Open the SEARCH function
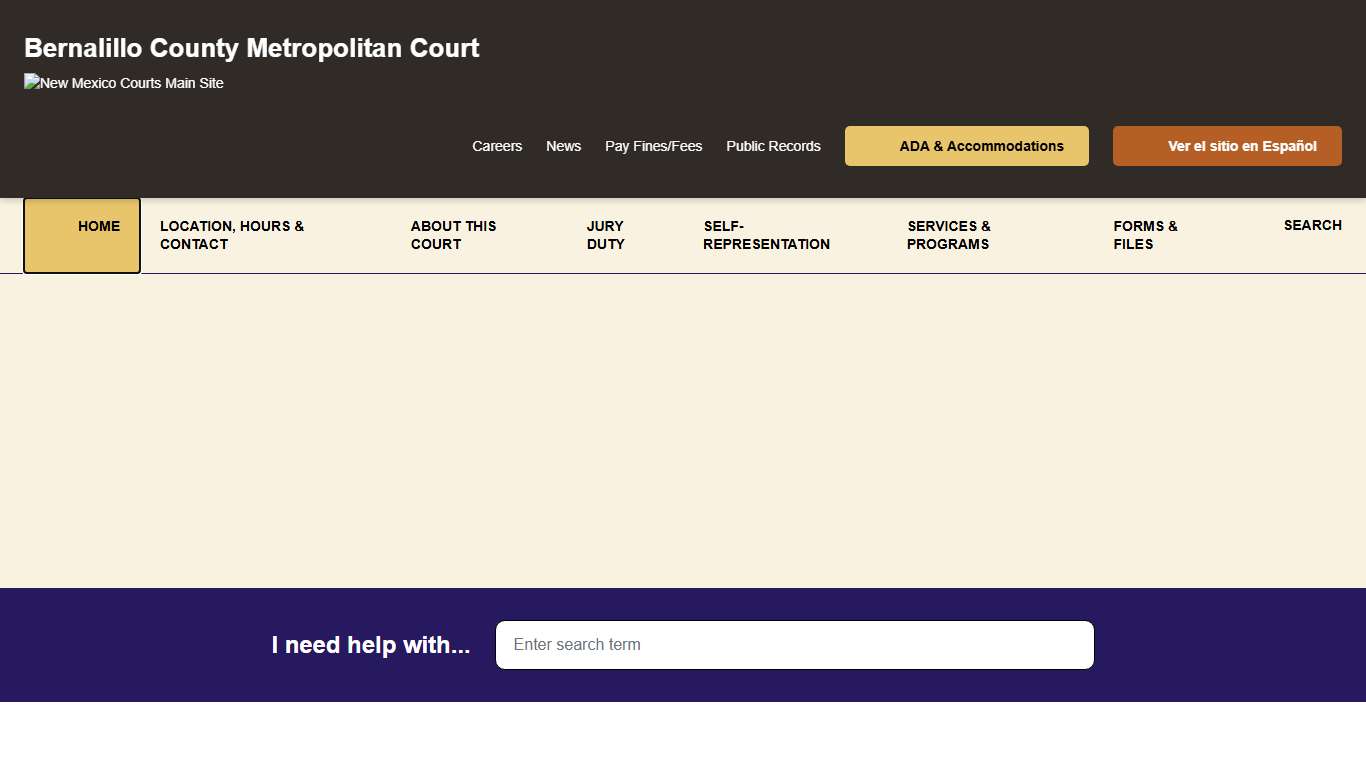Screen dimensions: 1366x768 1313,226
